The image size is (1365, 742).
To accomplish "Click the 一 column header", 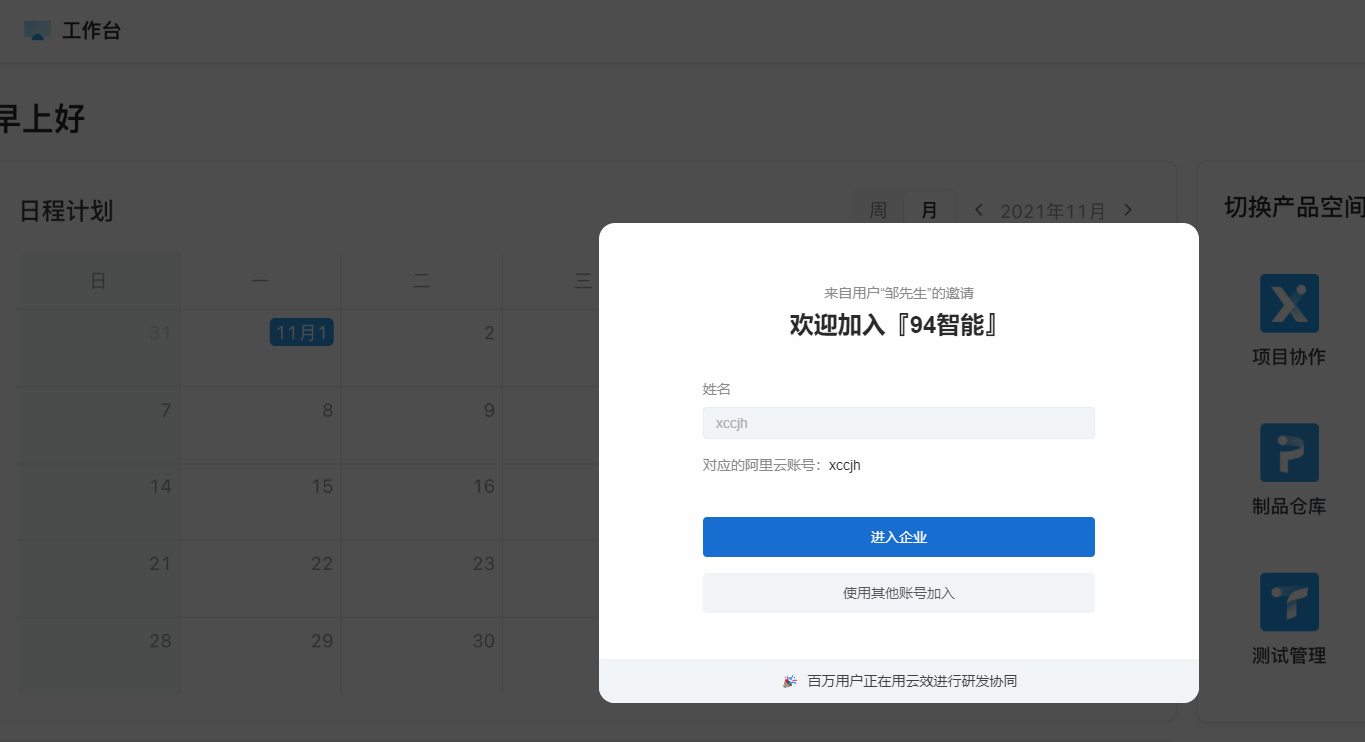I will click(260, 281).
